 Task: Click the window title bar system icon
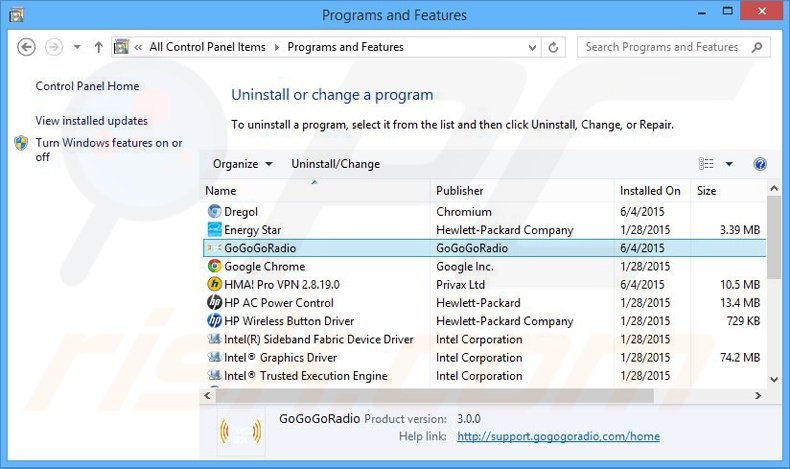click(x=17, y=15)
